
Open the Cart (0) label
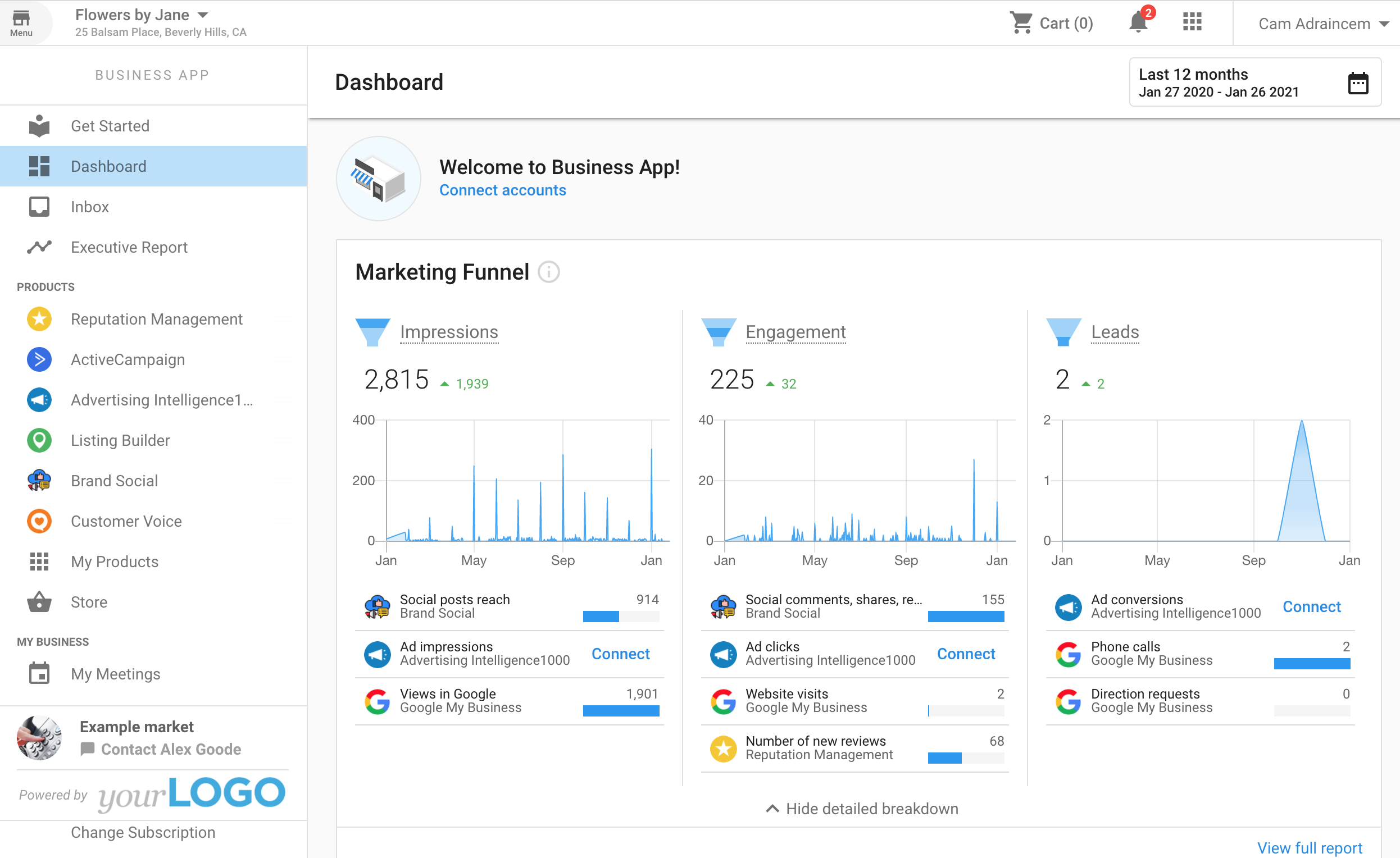[x=1066, y=23]
